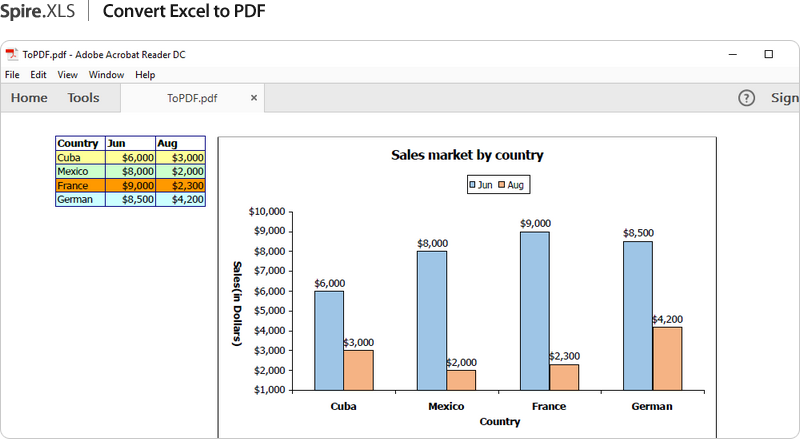Open the Edit menu

coord(38,75)
